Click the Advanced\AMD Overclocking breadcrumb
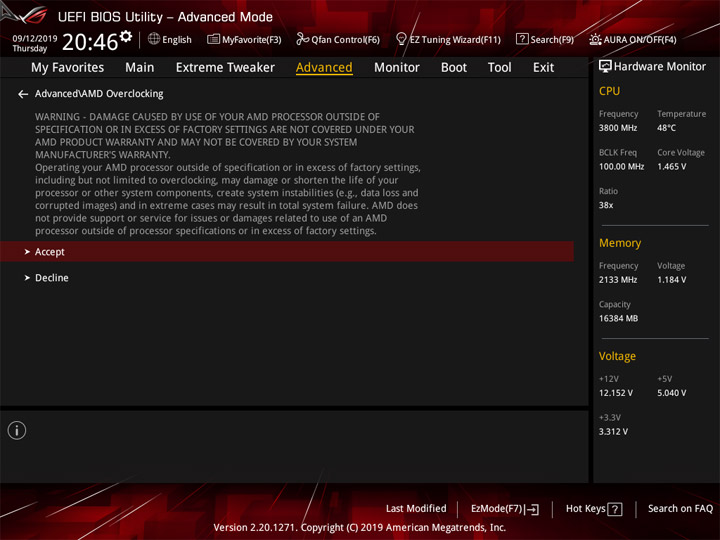The width and height of the screenshot is (720, 540). click(x=99, y=94)
